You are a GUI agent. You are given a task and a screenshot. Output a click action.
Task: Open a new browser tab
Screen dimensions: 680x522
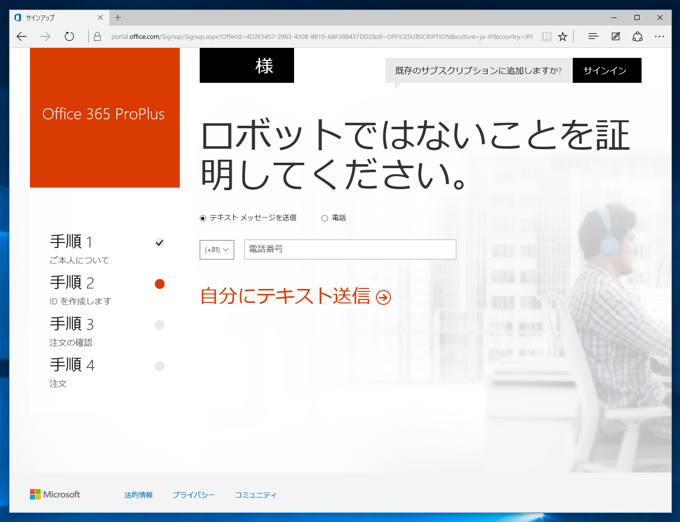[118, 18]
